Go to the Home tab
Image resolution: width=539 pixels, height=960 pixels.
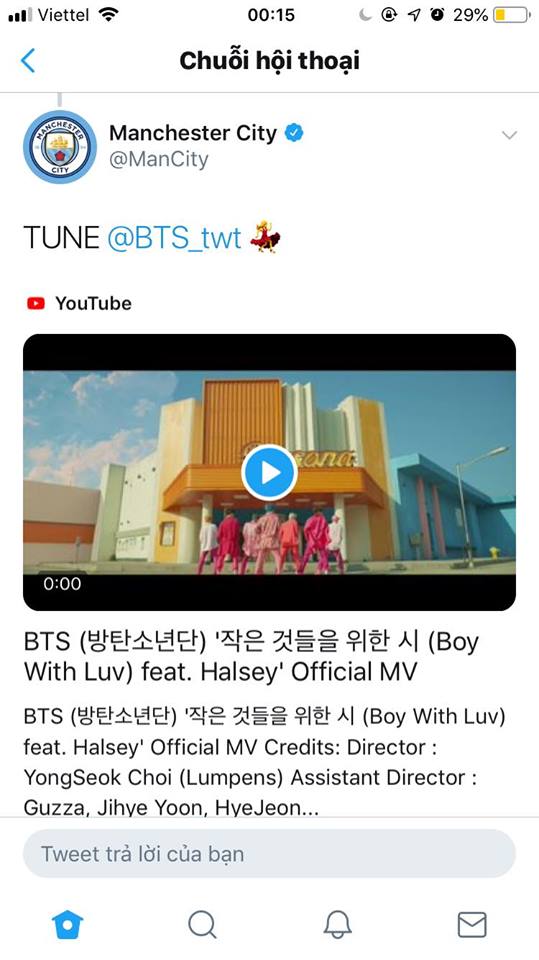pos(67,924)
